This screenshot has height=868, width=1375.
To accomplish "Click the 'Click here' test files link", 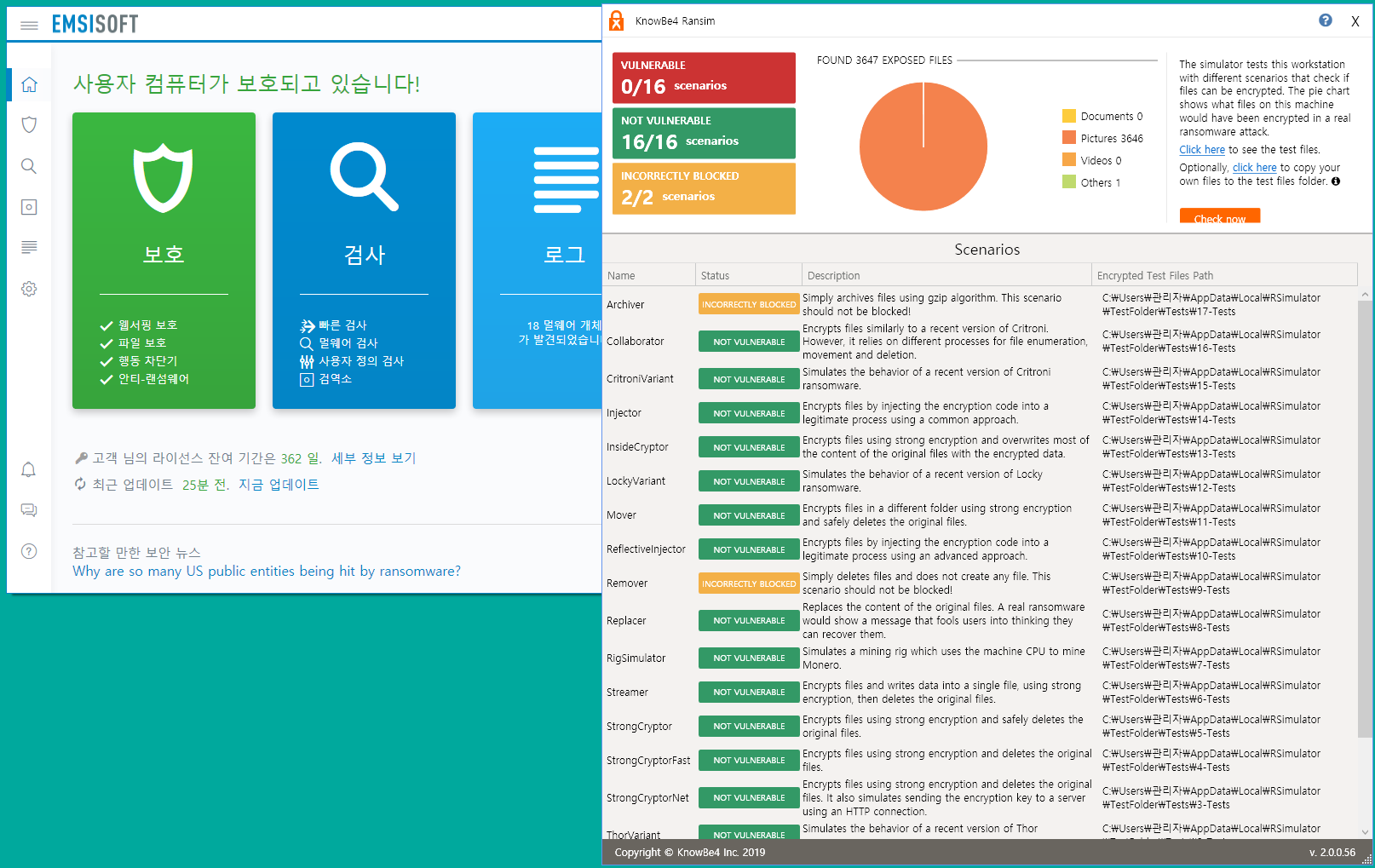I will tap(1202, 150).
